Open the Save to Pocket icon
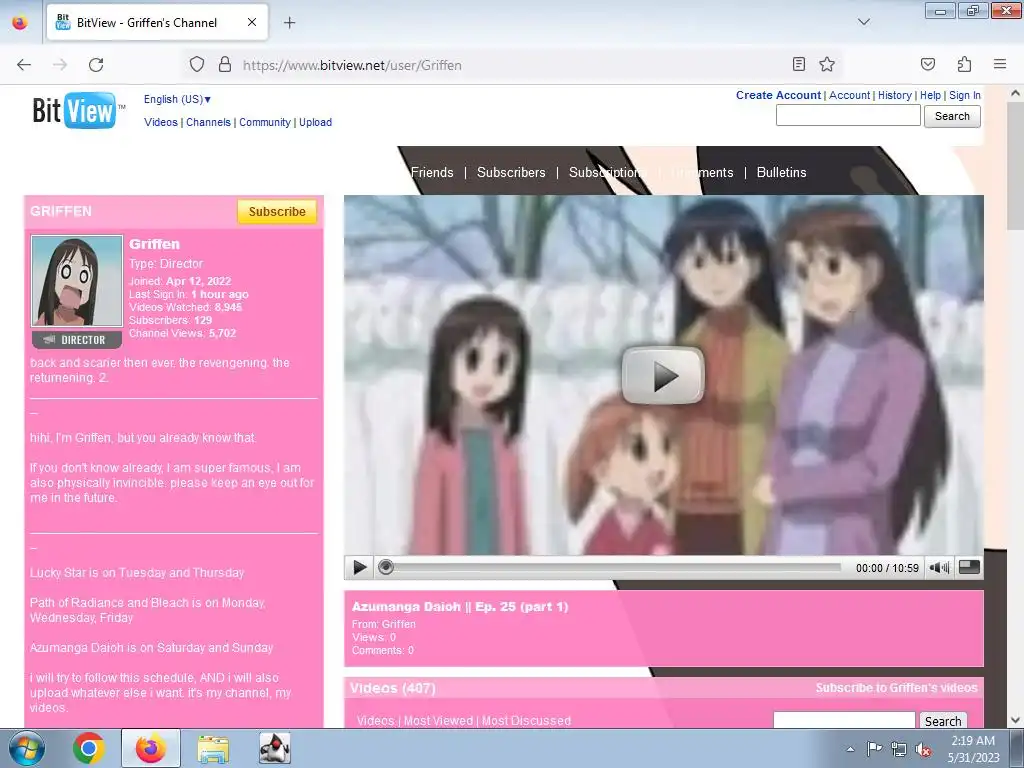1024x768 pixels. (927, 64)
